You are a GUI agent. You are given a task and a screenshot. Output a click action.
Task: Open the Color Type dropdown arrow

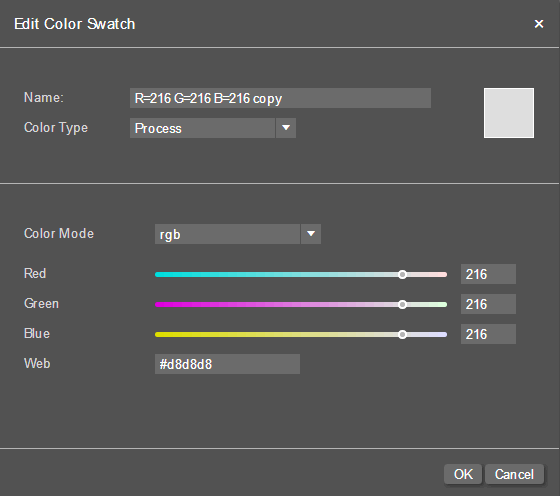click(x=286, y=128)
